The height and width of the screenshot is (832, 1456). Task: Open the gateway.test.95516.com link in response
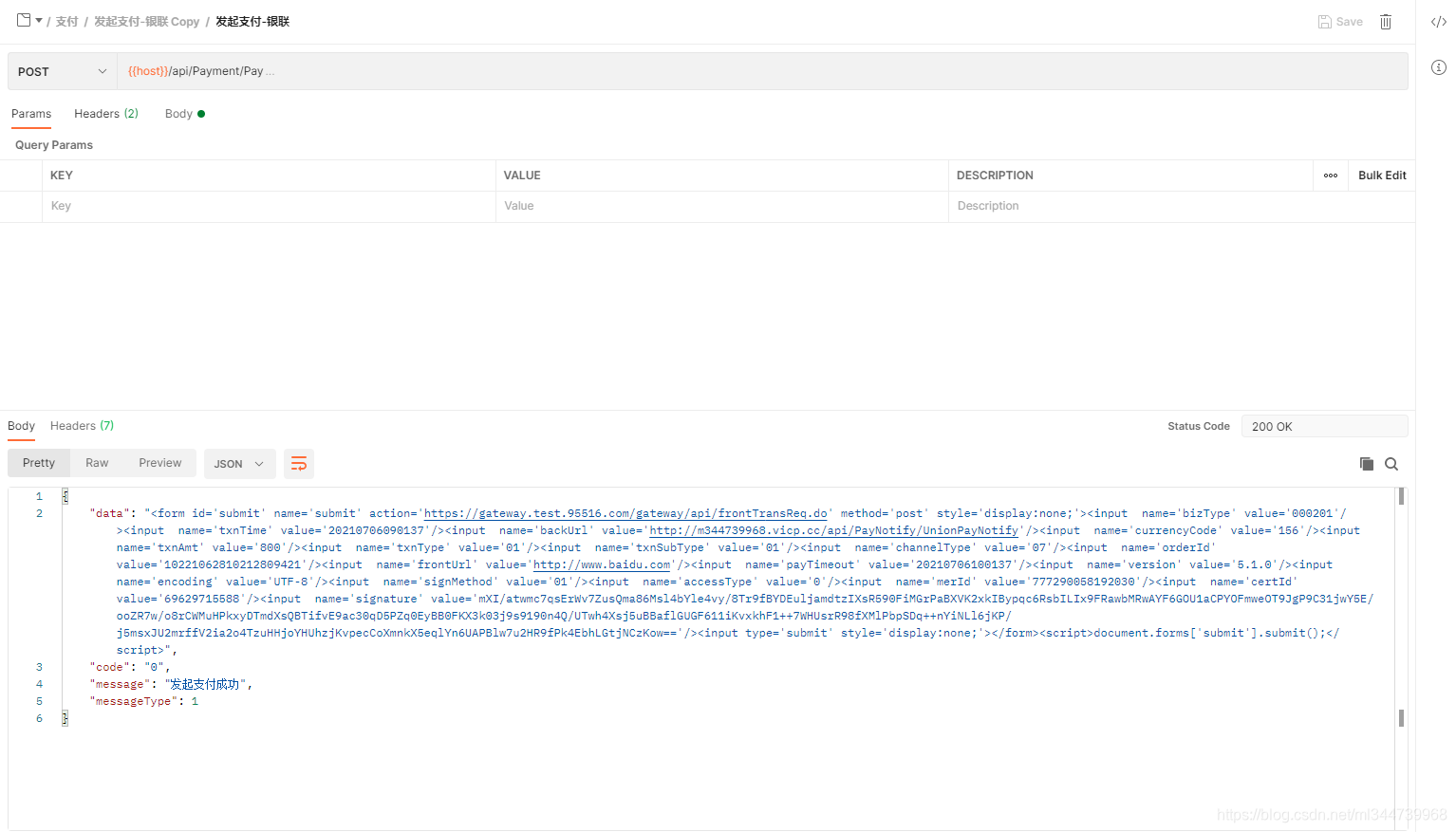point(625,513)
